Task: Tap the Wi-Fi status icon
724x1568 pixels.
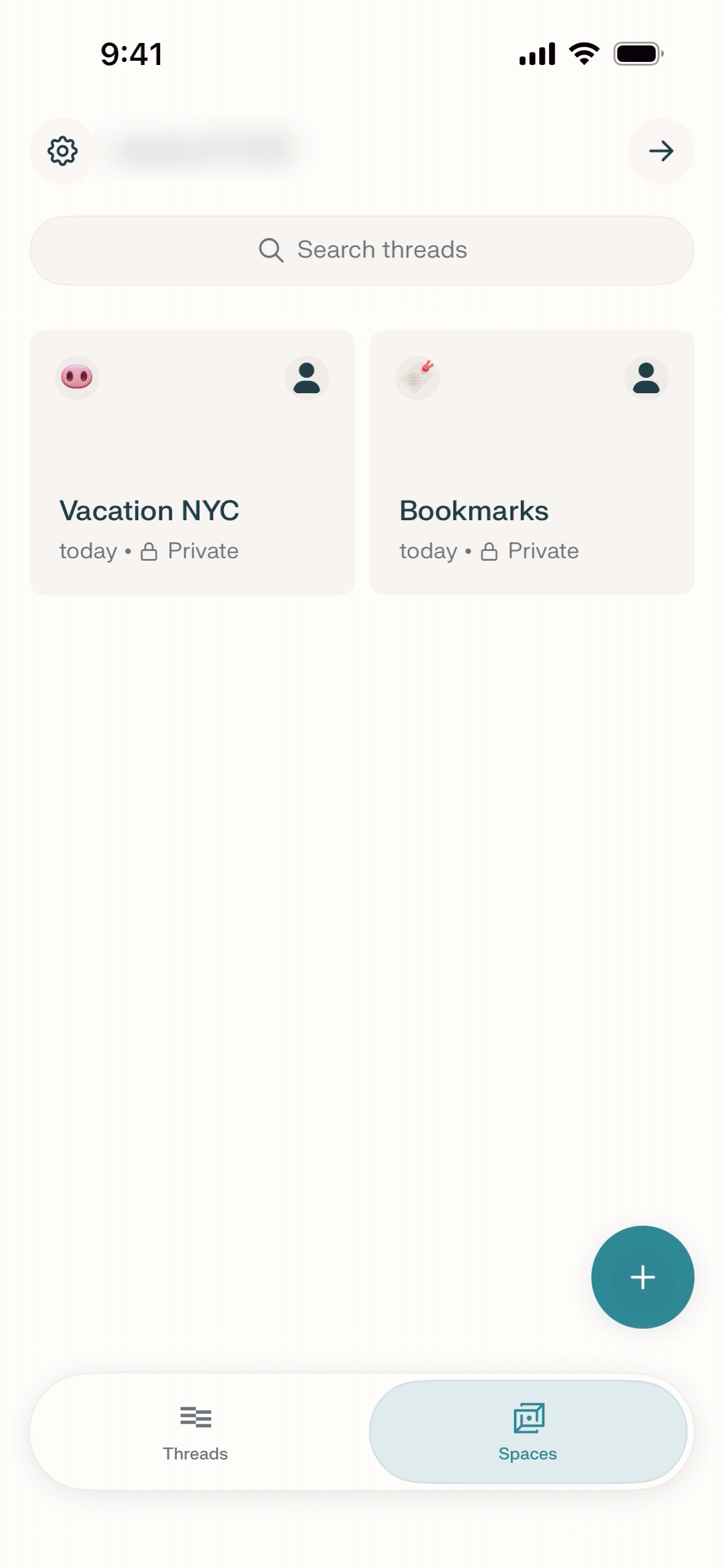Action: click(584, 54)
